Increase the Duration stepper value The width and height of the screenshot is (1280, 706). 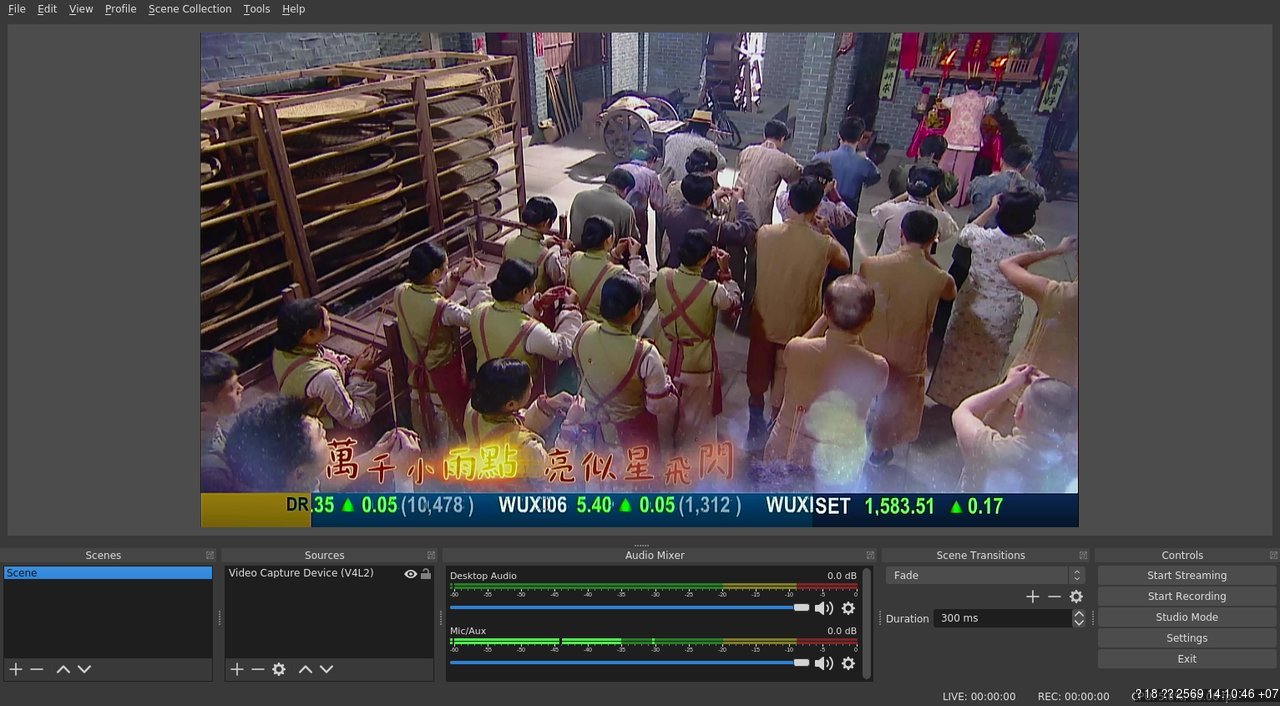point(1078,614)
